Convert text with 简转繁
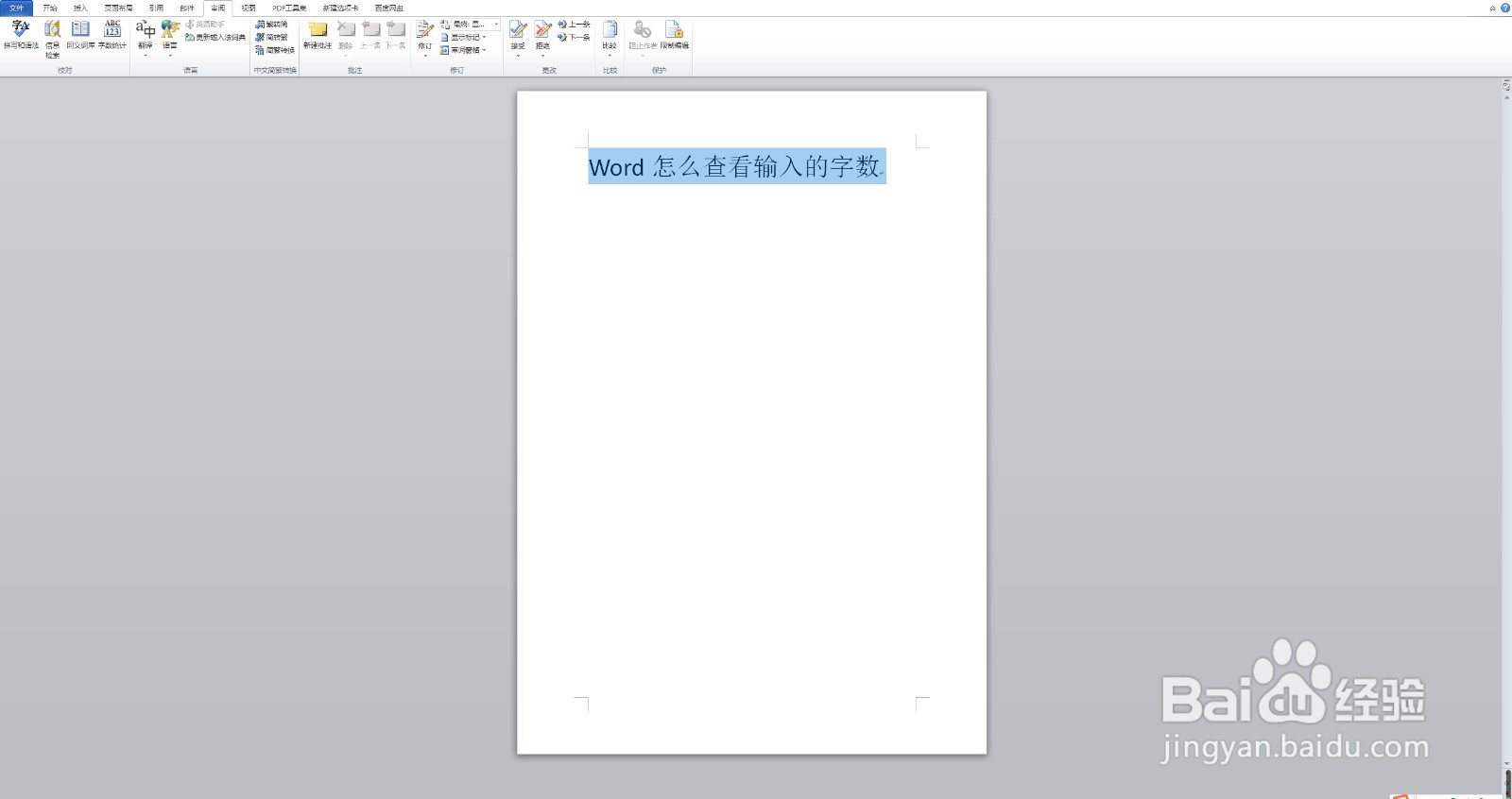 tap(272, 38)
